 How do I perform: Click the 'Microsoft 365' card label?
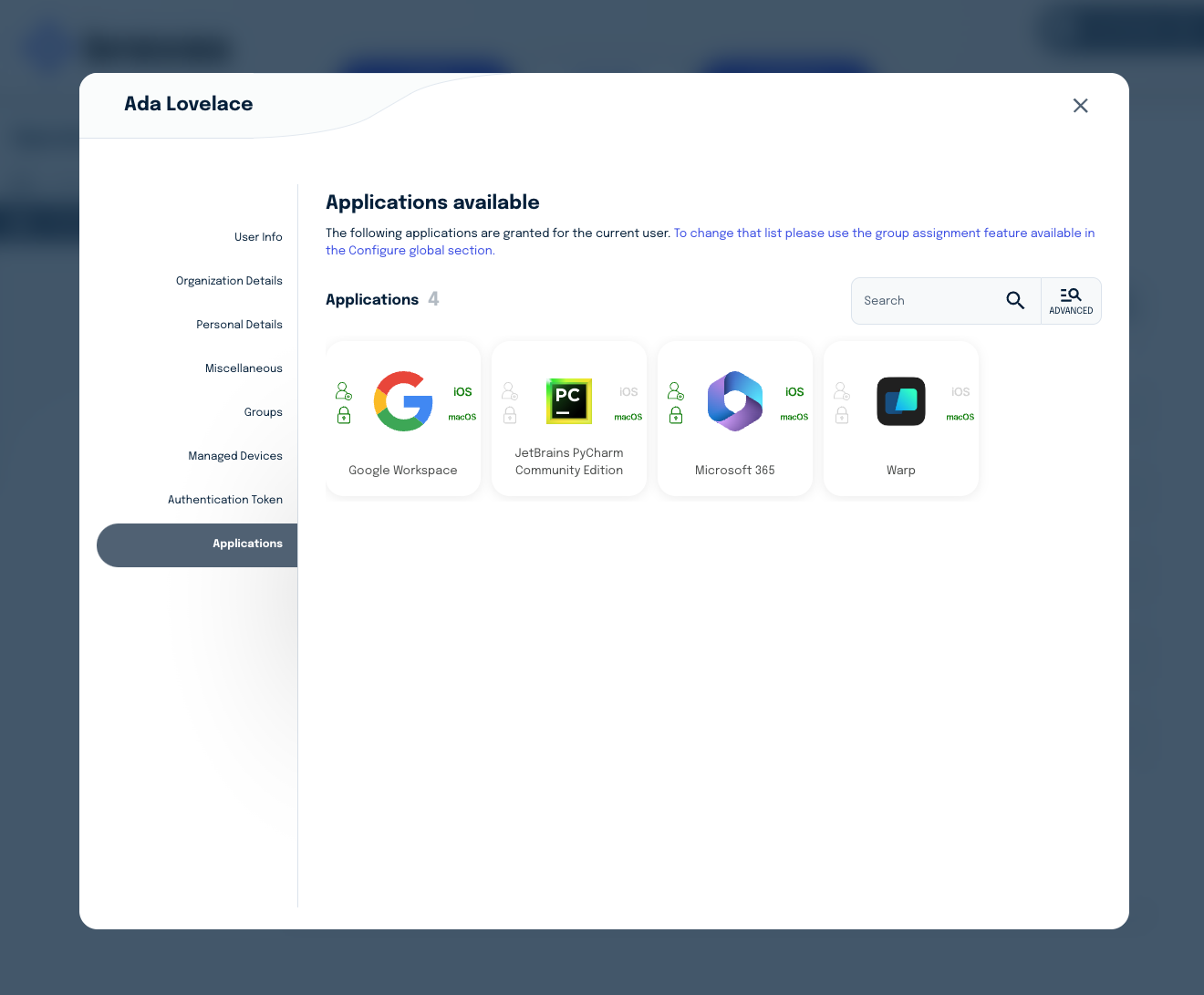pyautogui.click(x=735, y=471)
